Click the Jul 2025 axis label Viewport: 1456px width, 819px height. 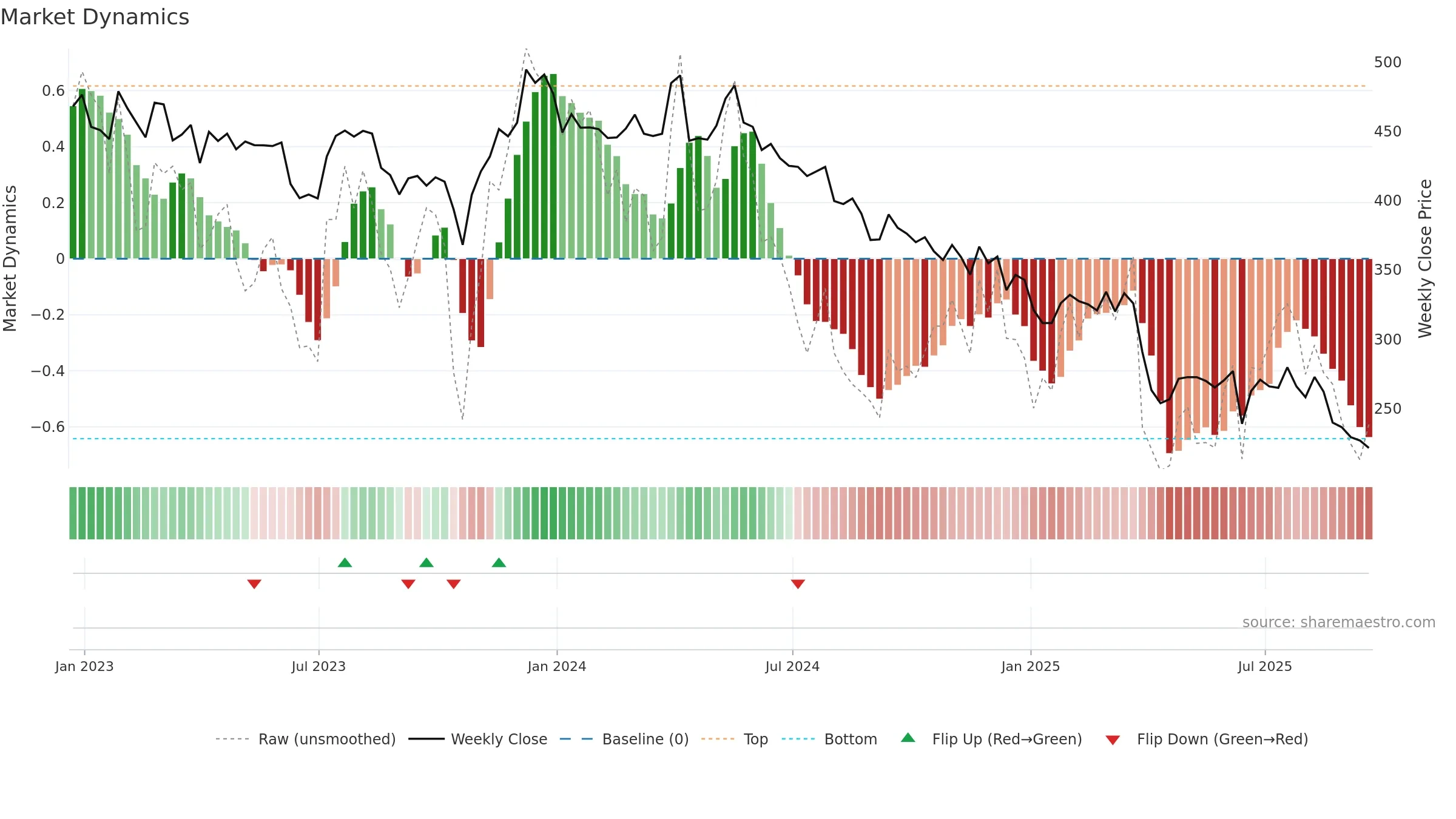1265,666
